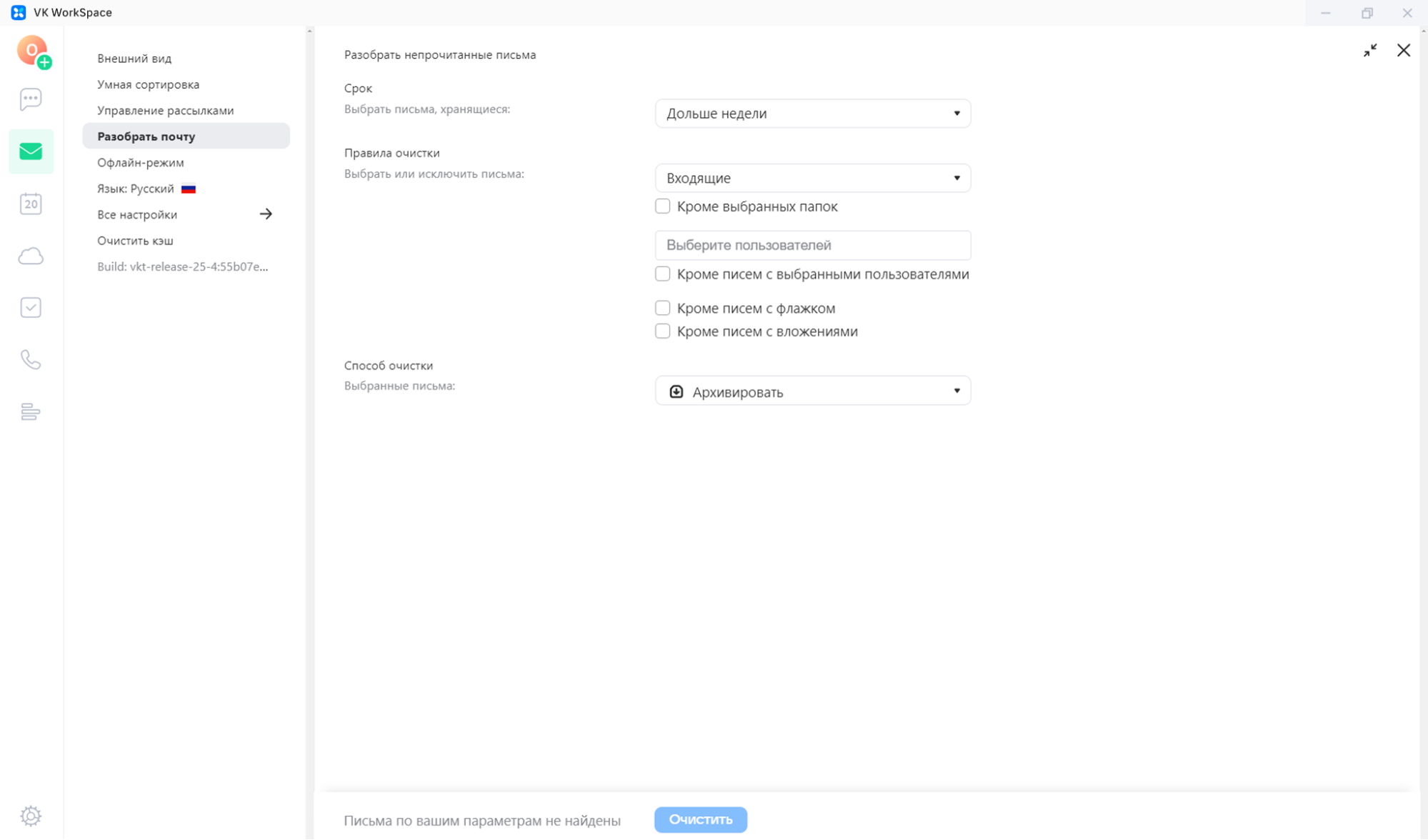Check 'Кроме писем с флажком' option
The image size is (1428, 840).
click(662, 308)
